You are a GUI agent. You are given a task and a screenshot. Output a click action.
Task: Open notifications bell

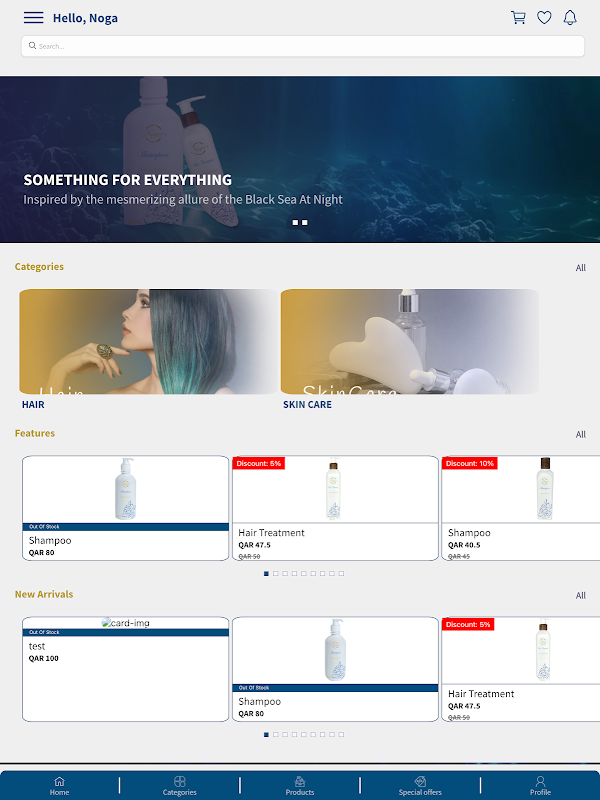point(570,18)
